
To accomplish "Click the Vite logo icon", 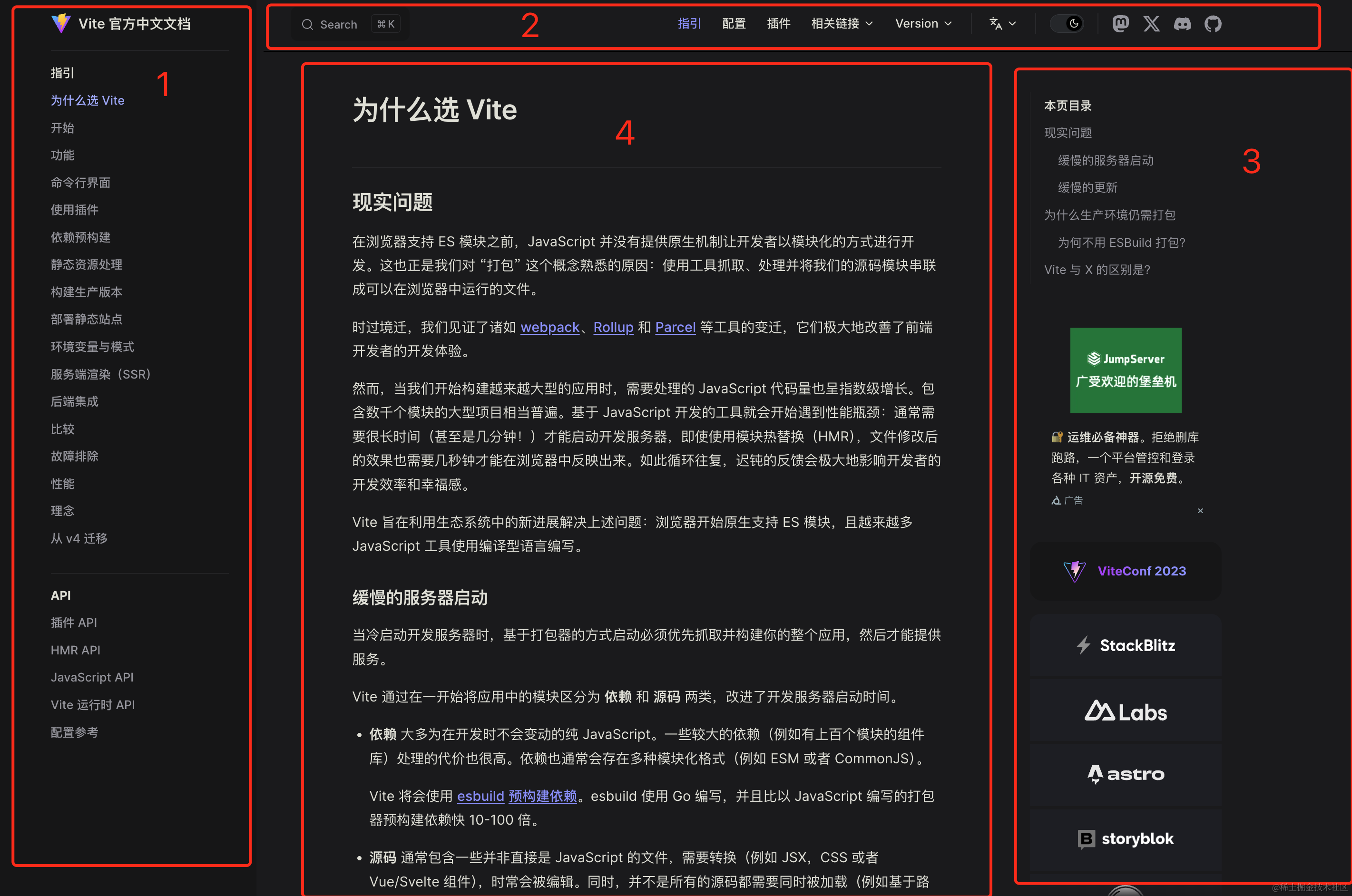I will pyautogui.click(x=60, y=23).
